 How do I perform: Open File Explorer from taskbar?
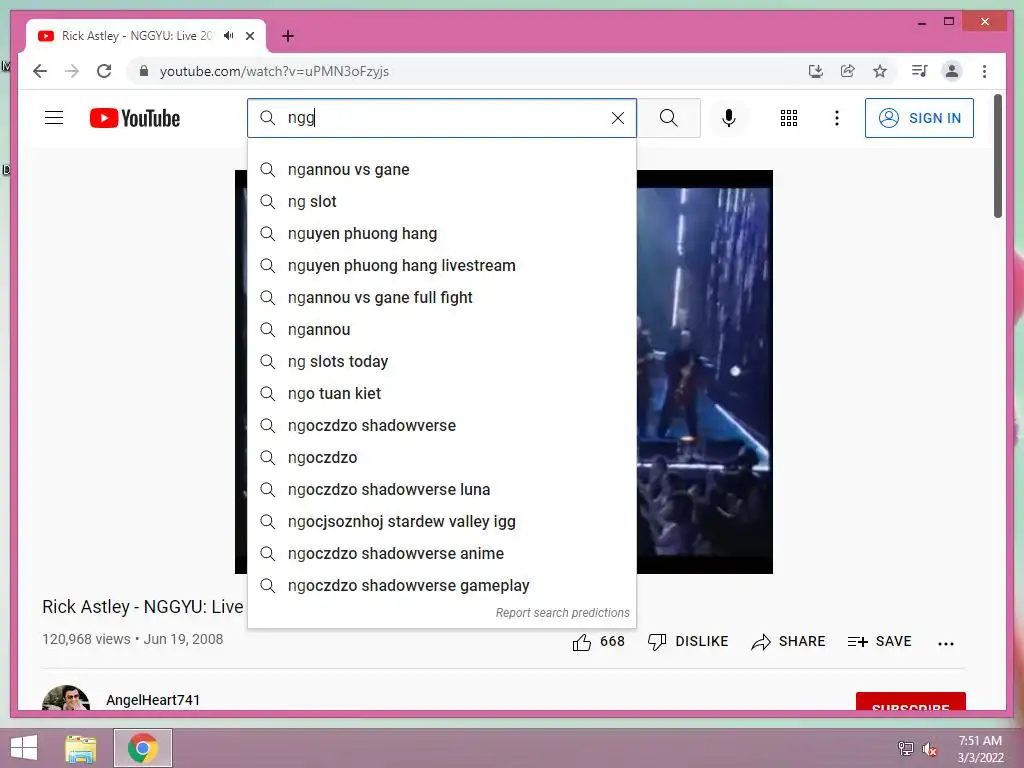[80, 748]
